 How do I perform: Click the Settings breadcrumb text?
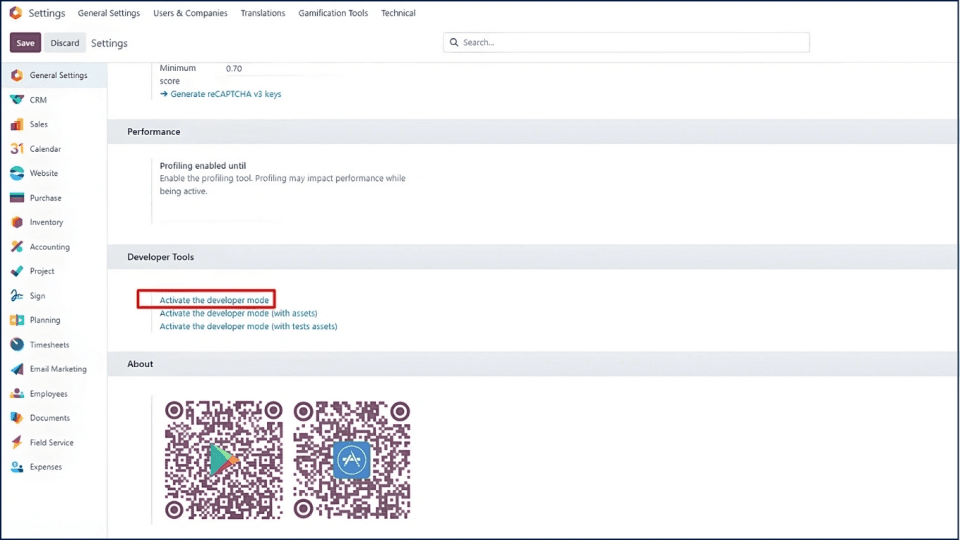tap(109, 43)
